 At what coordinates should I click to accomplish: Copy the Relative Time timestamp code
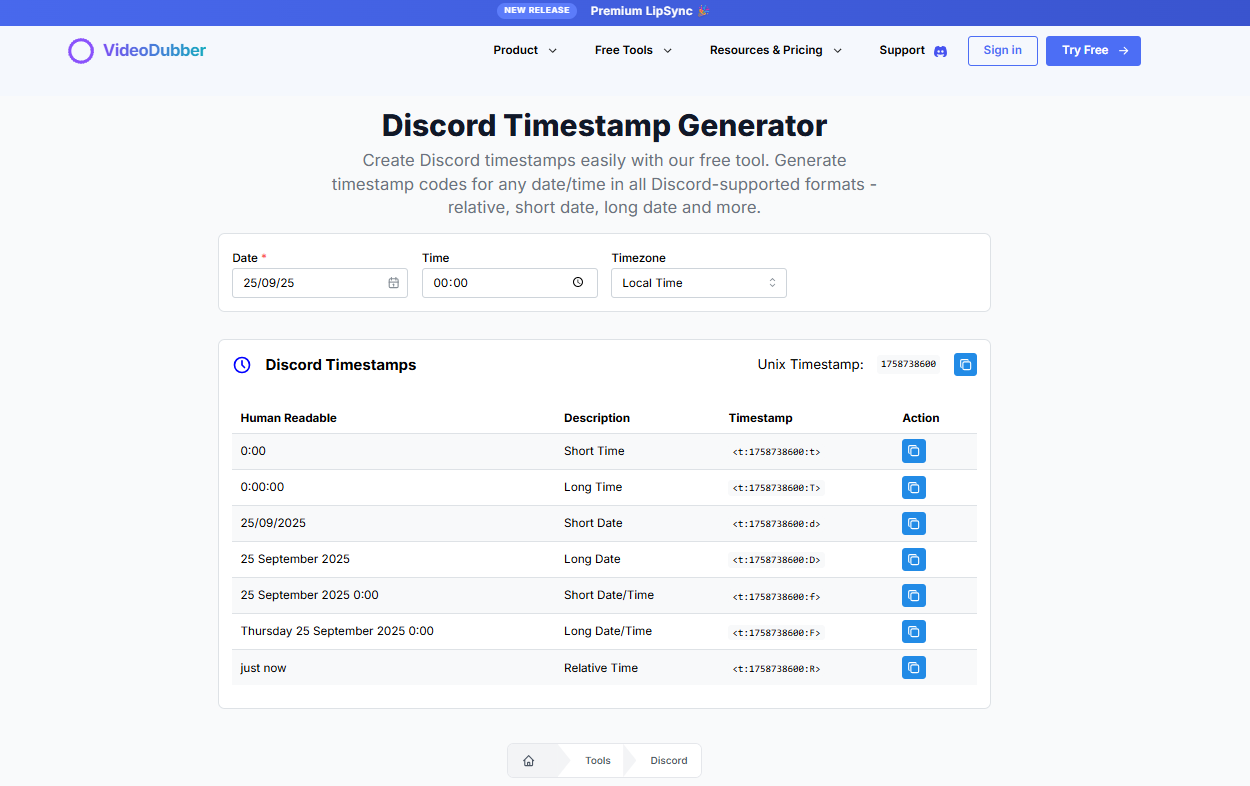(913, 667)
